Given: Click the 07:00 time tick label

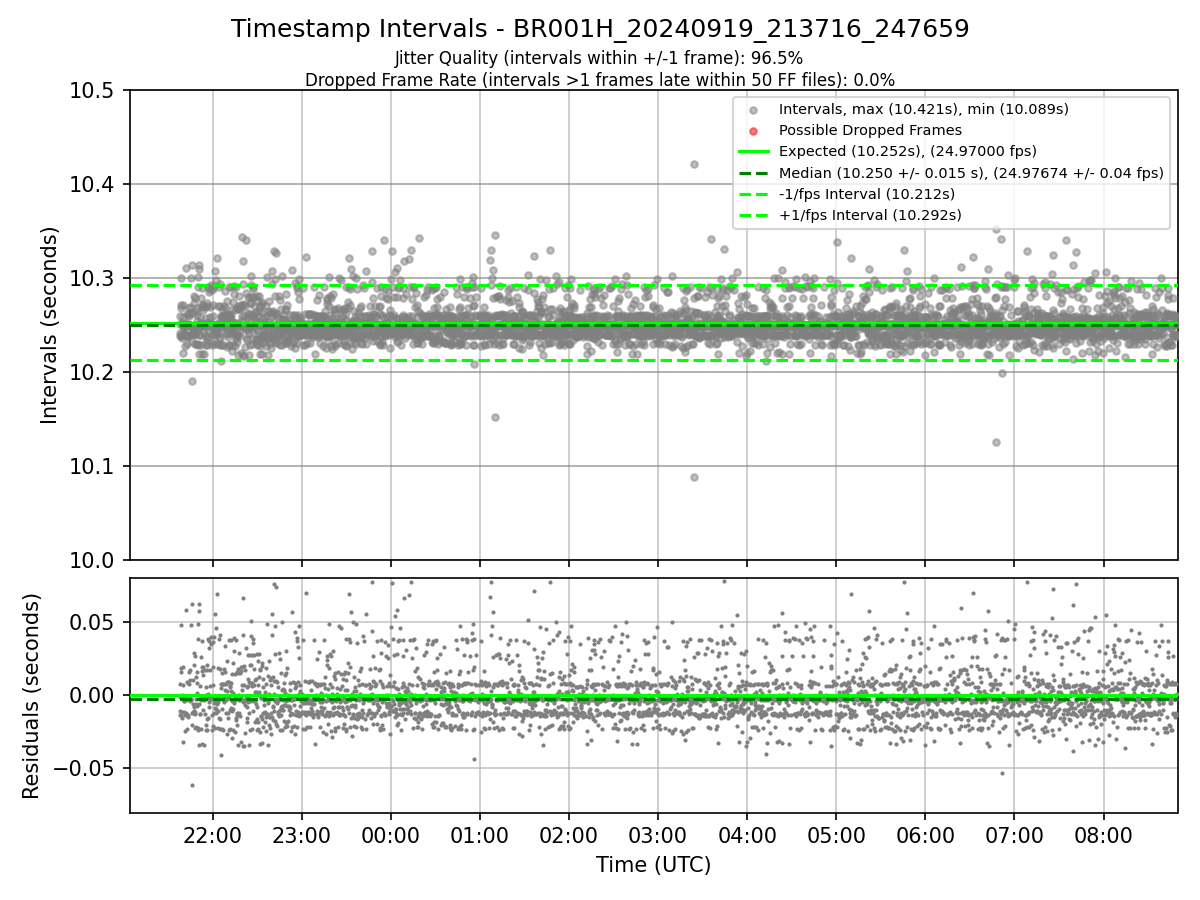Looking at the screenshot, I should point(1014,835).
